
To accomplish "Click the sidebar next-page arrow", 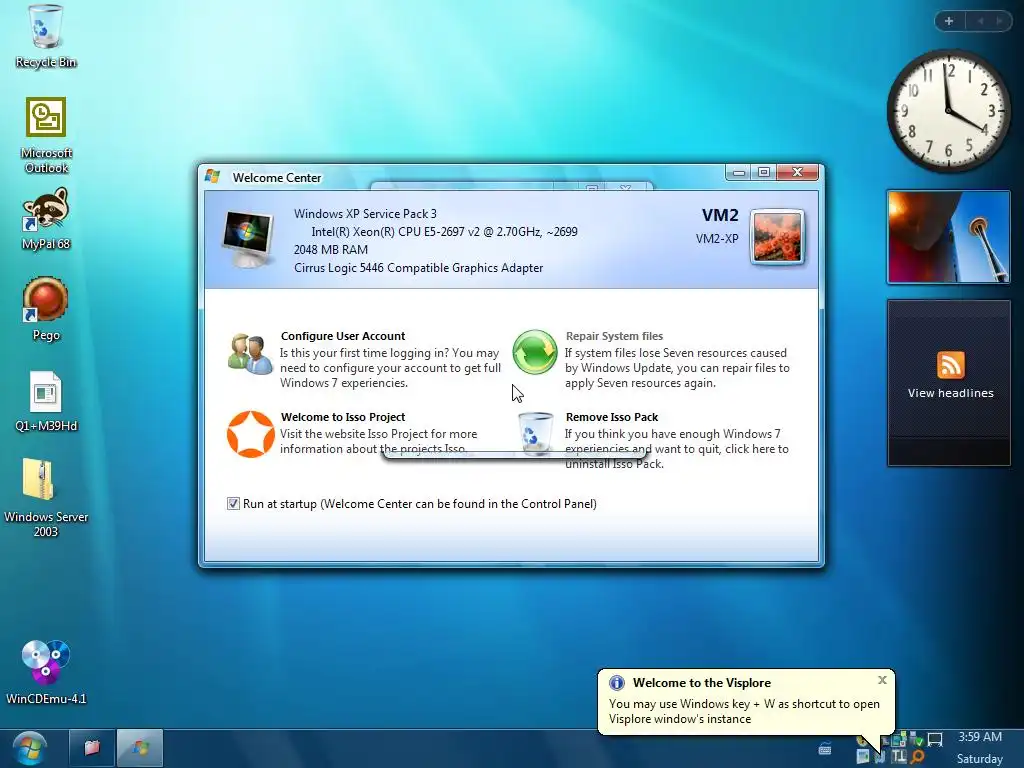I will 999,21.
